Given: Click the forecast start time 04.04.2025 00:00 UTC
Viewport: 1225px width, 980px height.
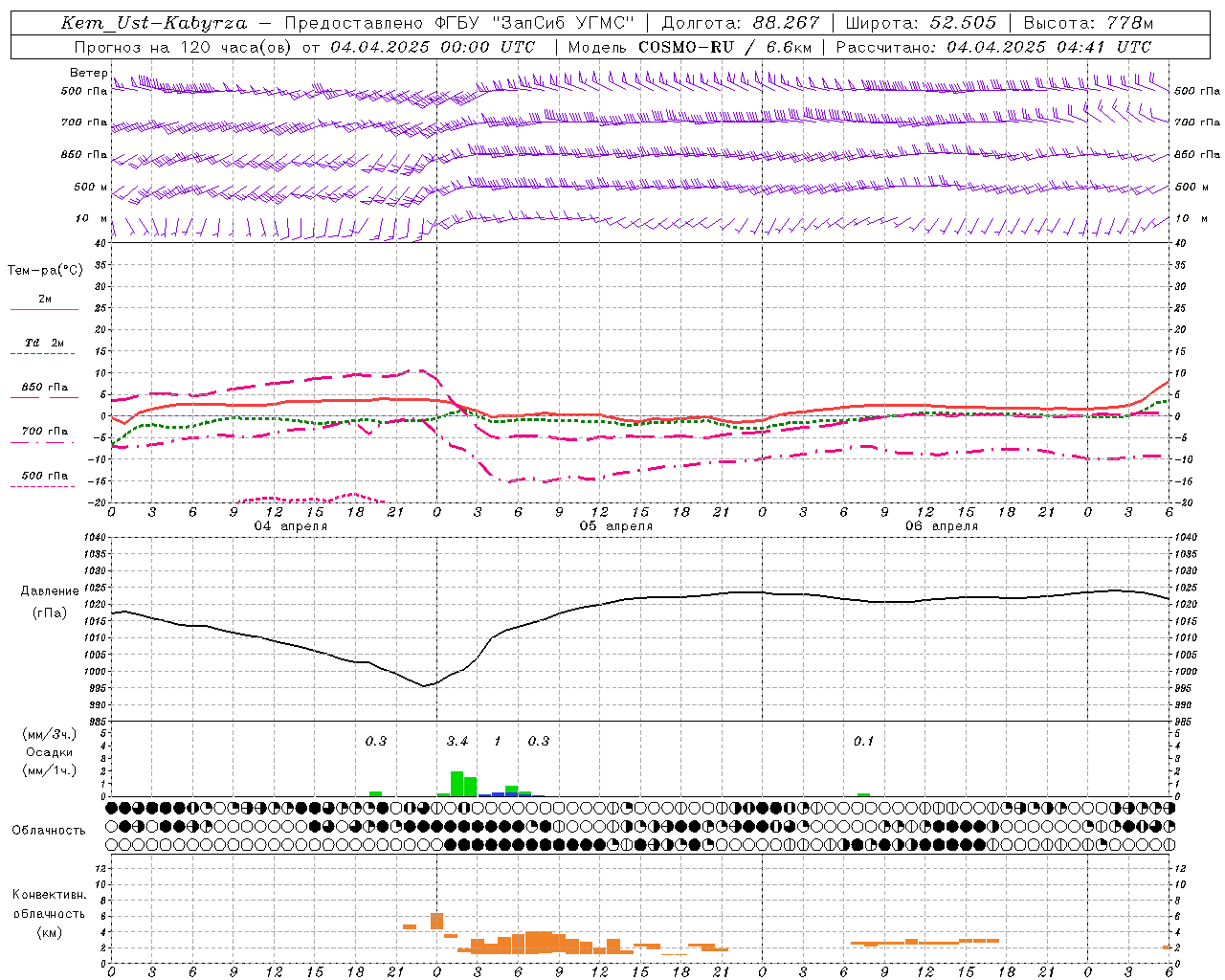Looking at the screenshot, I should [x=433, y=47].
